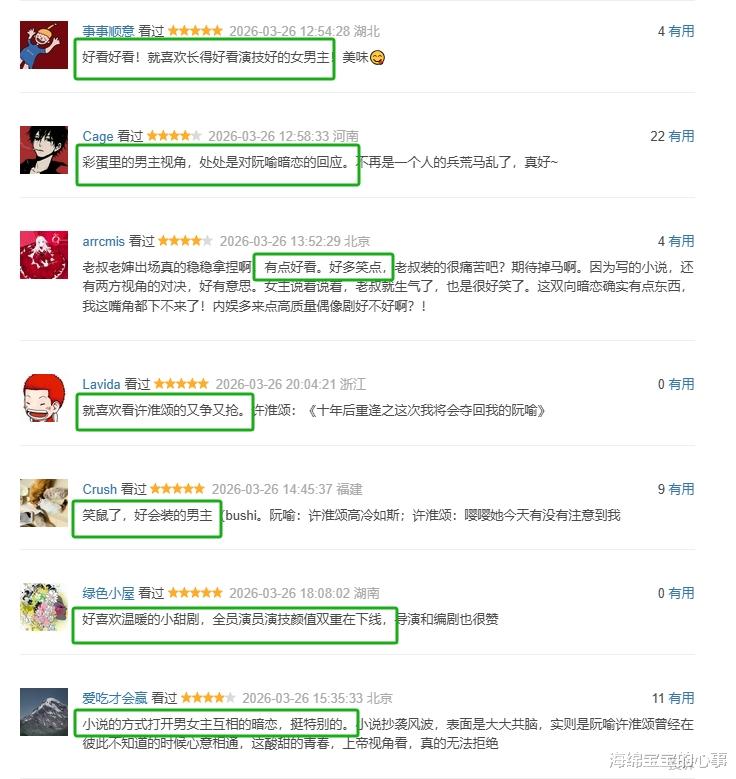736x779 pixels.
Task: Open username link 事事顺意
Action: (108, 31)
